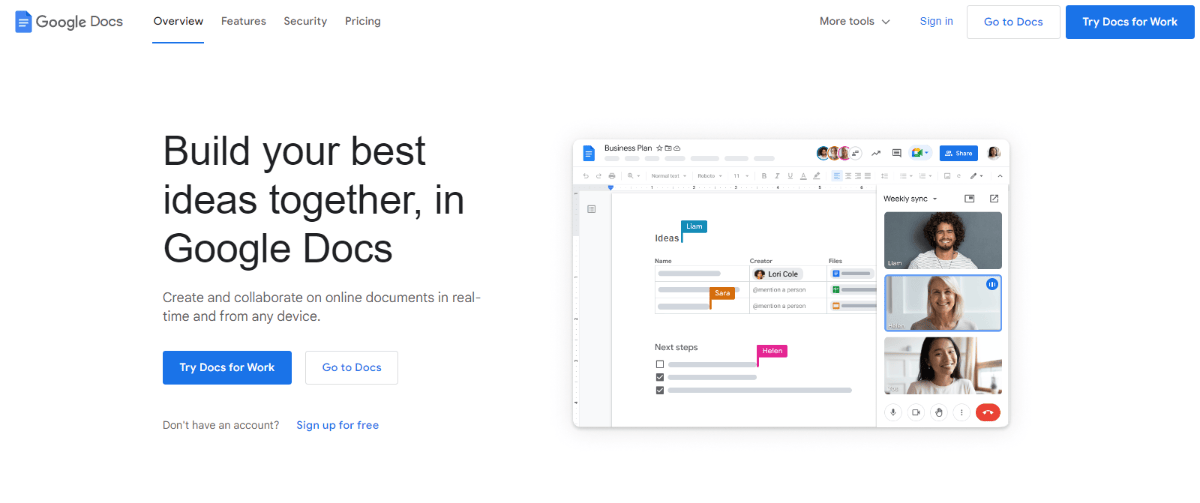Toggle the third Next steps checkbox
Viewport: 1200px width, 503px height.
659,390
